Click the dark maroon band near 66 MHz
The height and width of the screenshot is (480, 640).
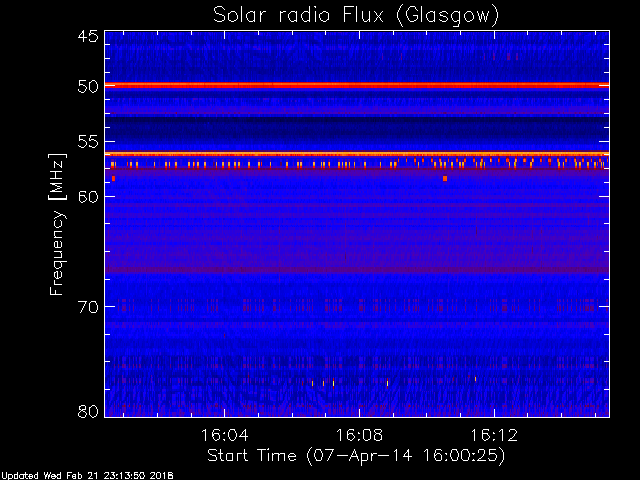pyautogui.click(x=357, y=270)
